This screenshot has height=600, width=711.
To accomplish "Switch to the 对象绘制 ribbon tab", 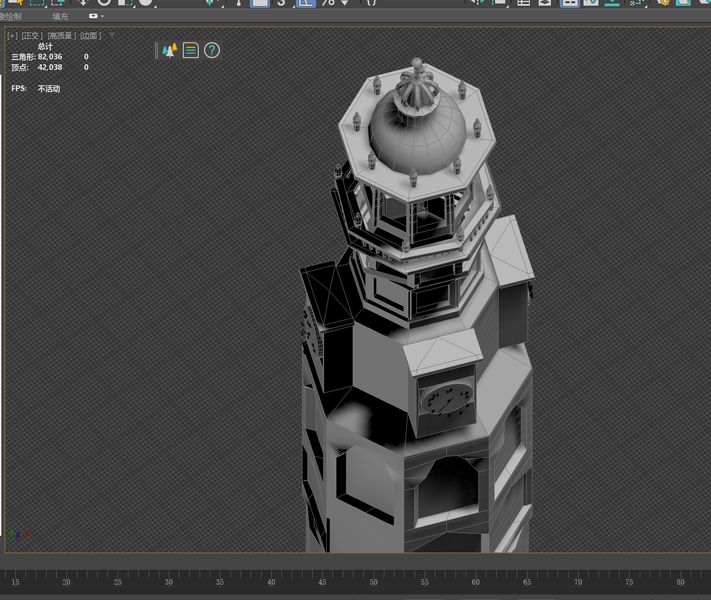I will coord(10,16).
